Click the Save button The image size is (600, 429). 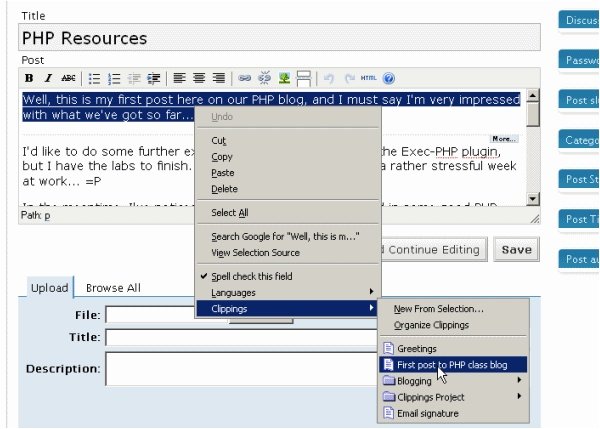517,250
